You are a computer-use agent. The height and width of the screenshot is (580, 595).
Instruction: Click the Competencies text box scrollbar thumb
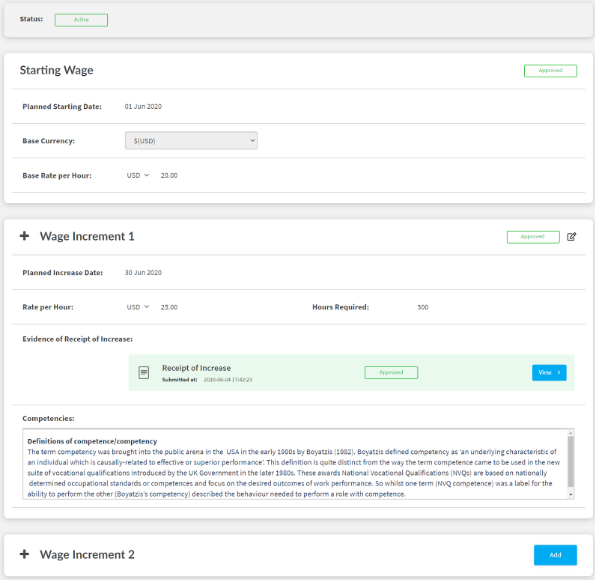pos(570,462)
